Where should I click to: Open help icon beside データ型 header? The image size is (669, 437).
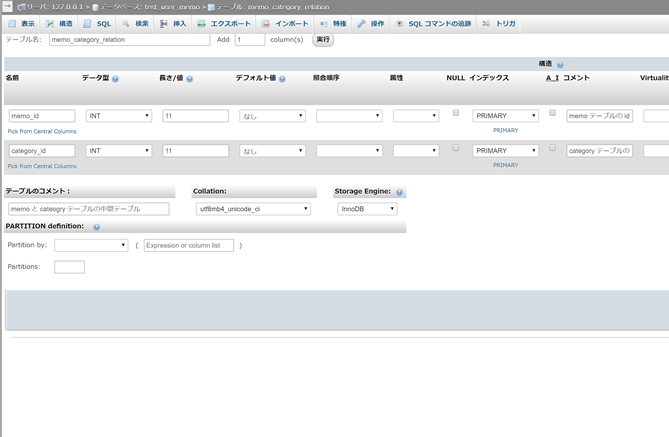pos(115,79)
